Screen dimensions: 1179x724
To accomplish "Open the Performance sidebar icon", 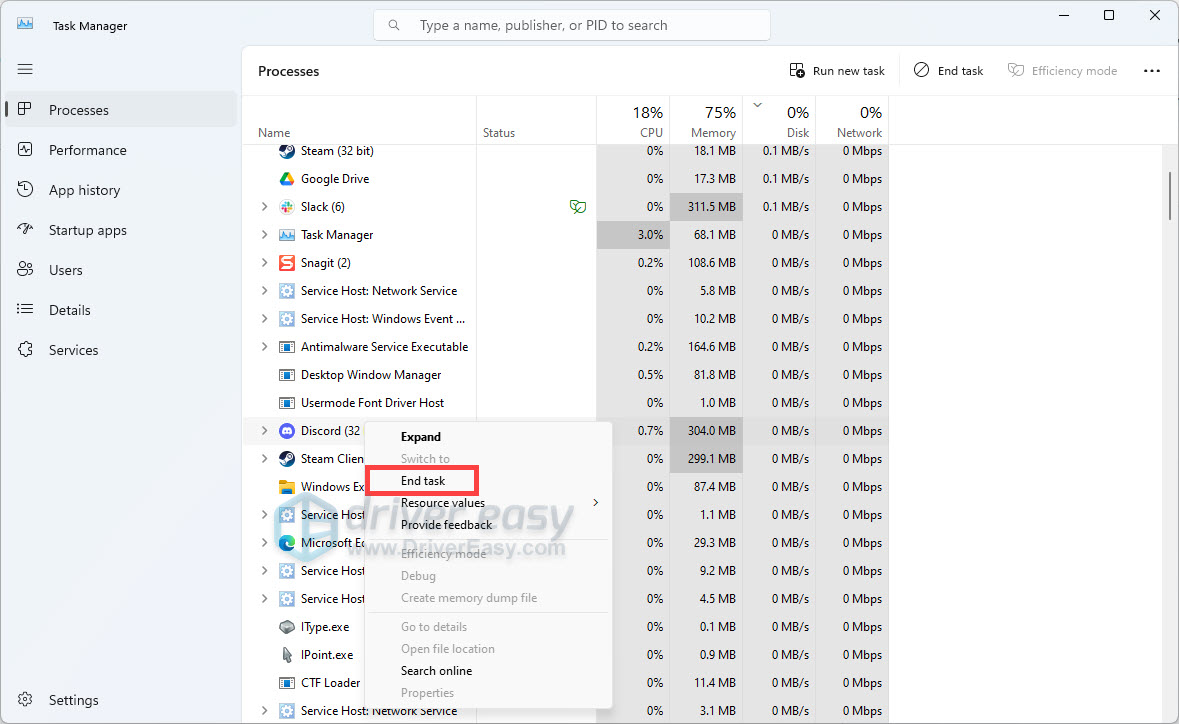I will point(24,149).
